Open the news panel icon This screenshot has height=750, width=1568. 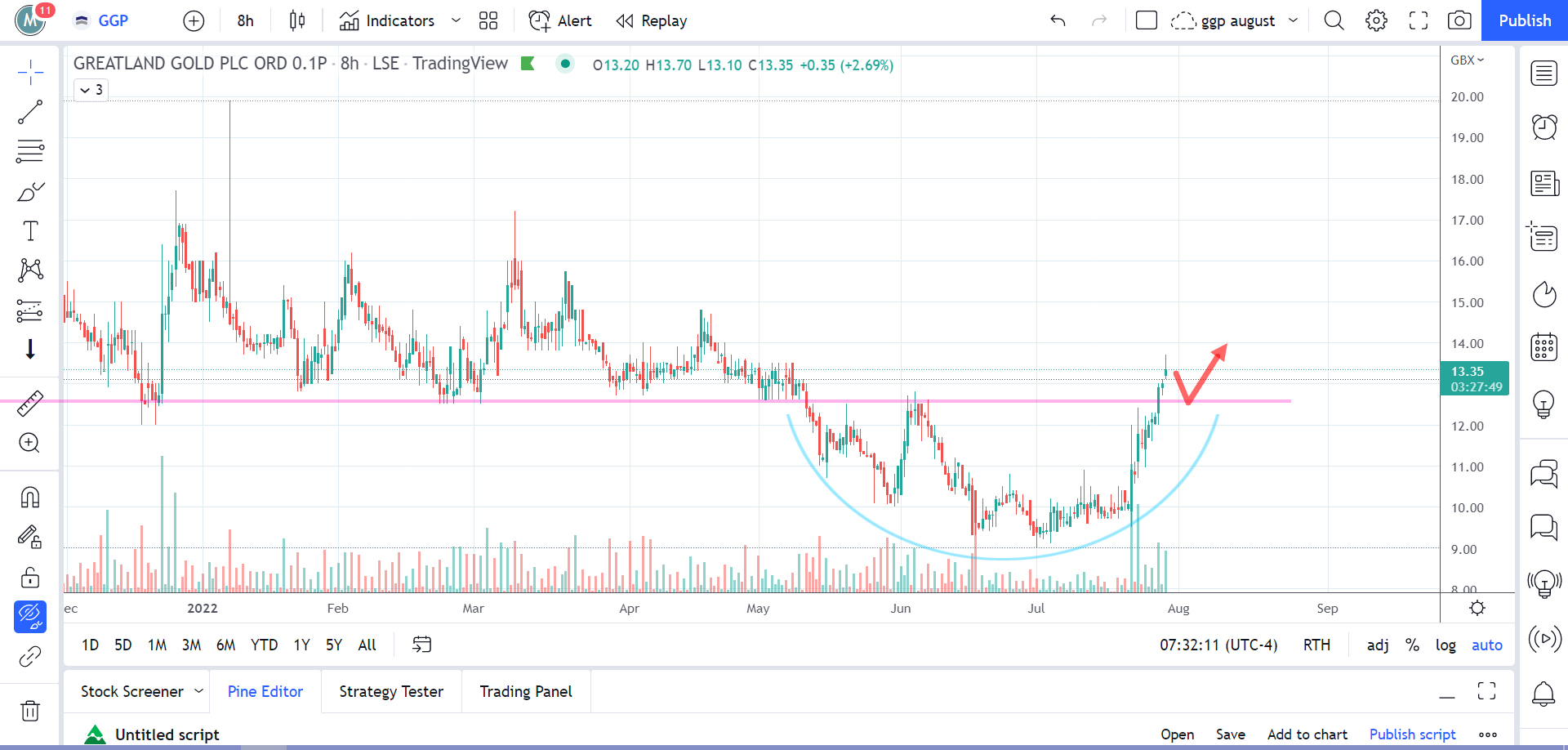pos(1543,184)
